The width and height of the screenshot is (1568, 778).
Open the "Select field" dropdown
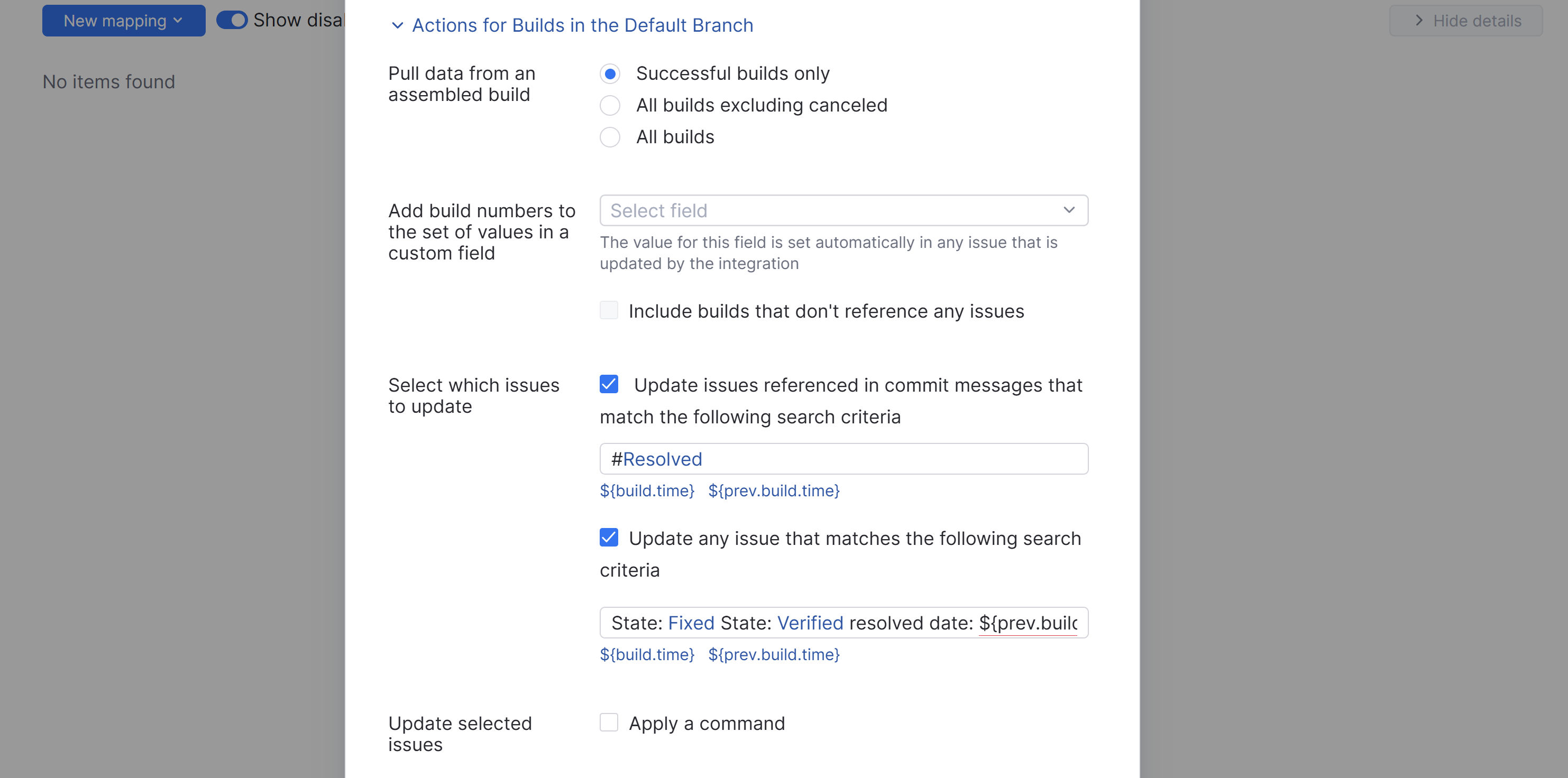(x=843, y=210)
